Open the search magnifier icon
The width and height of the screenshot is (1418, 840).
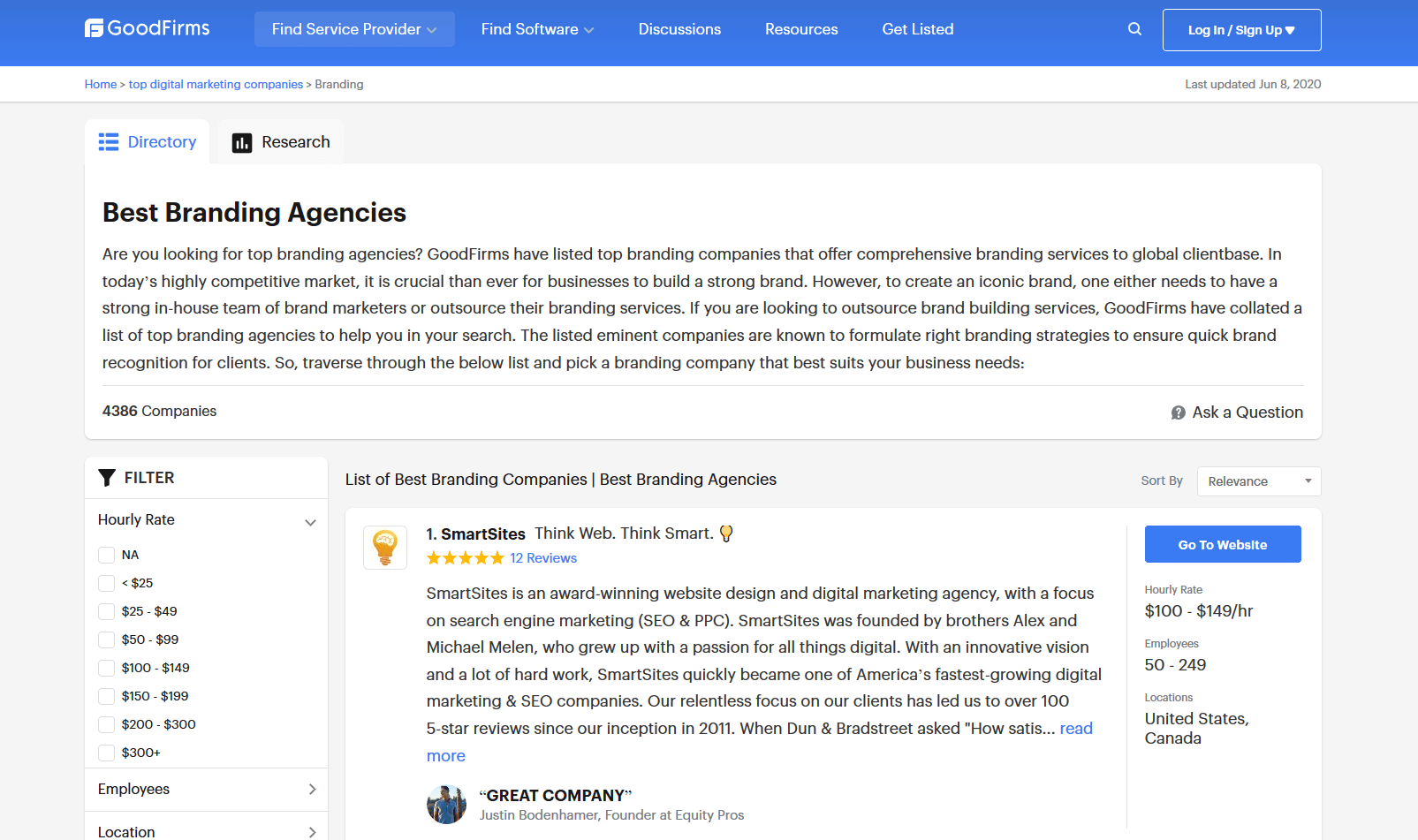[1134, 29]
